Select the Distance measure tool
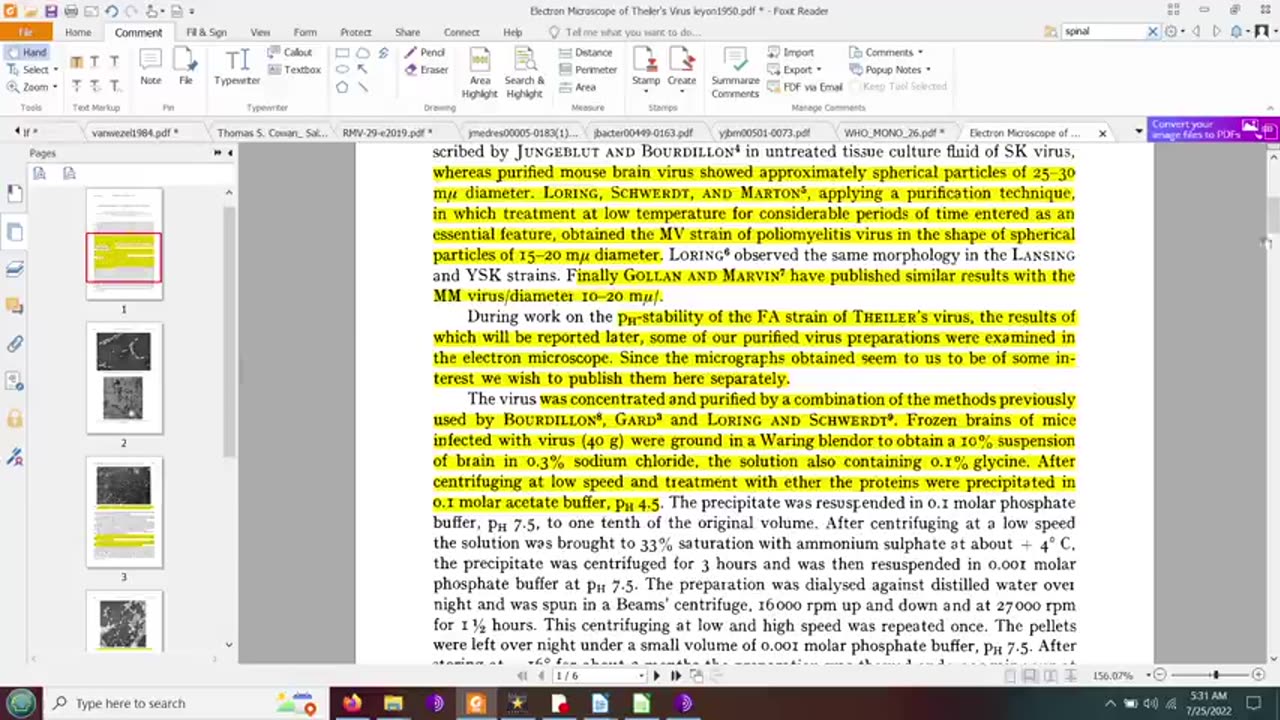1280x720 pixels. pyautogui.click(x=585, y=52)
